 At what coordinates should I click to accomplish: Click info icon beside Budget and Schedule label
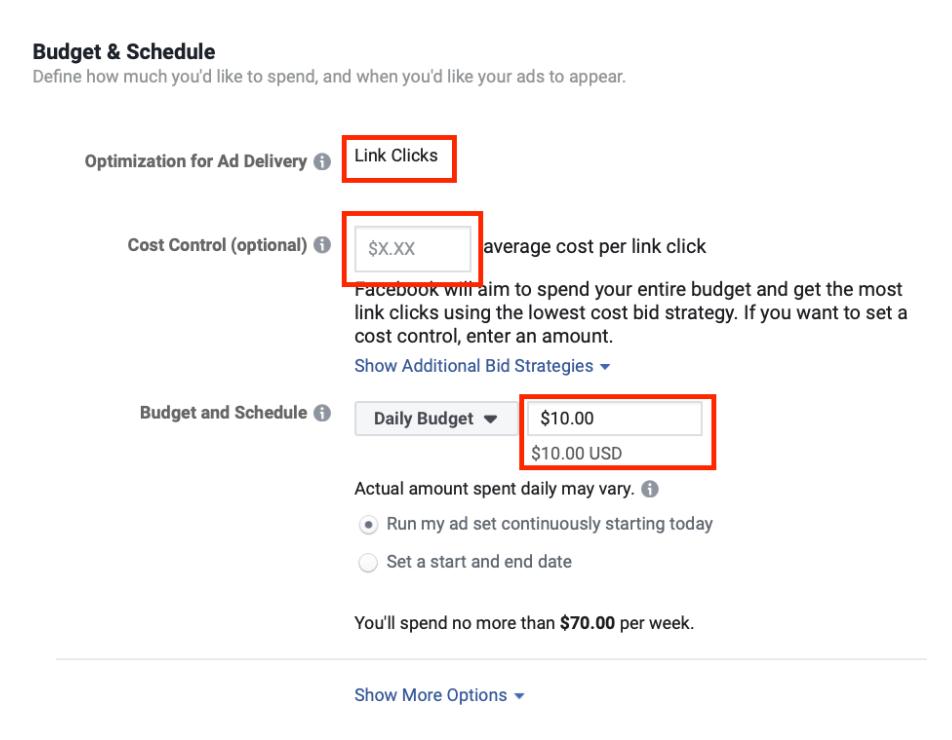(x=322, y=413)
